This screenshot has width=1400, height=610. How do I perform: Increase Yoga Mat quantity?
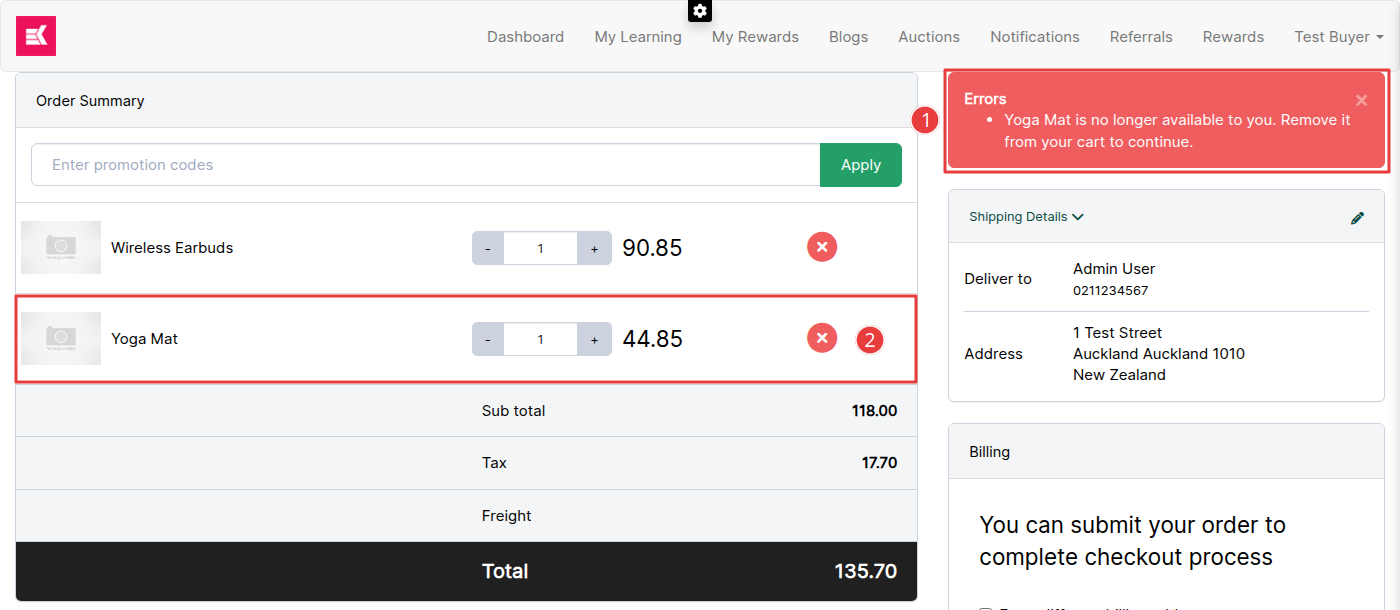click(594, 339)
